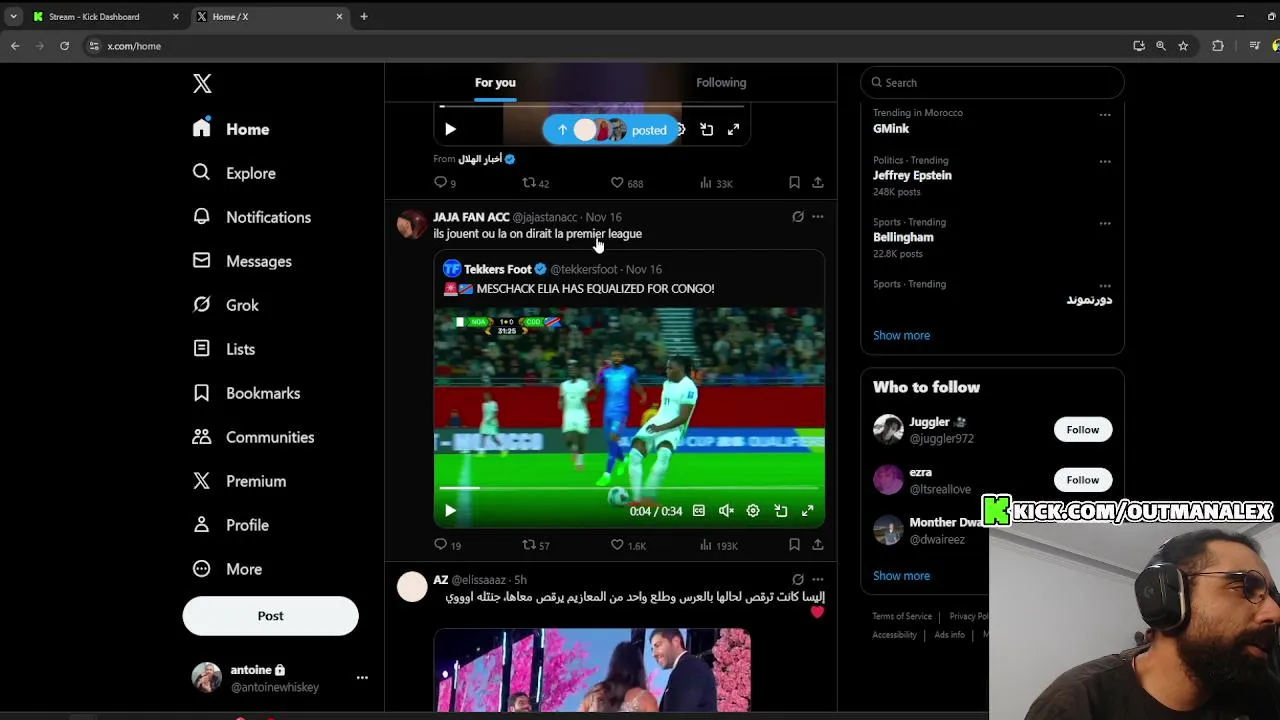
Task: Open more options on JAJA FAN ACC post
Action: 818,217
